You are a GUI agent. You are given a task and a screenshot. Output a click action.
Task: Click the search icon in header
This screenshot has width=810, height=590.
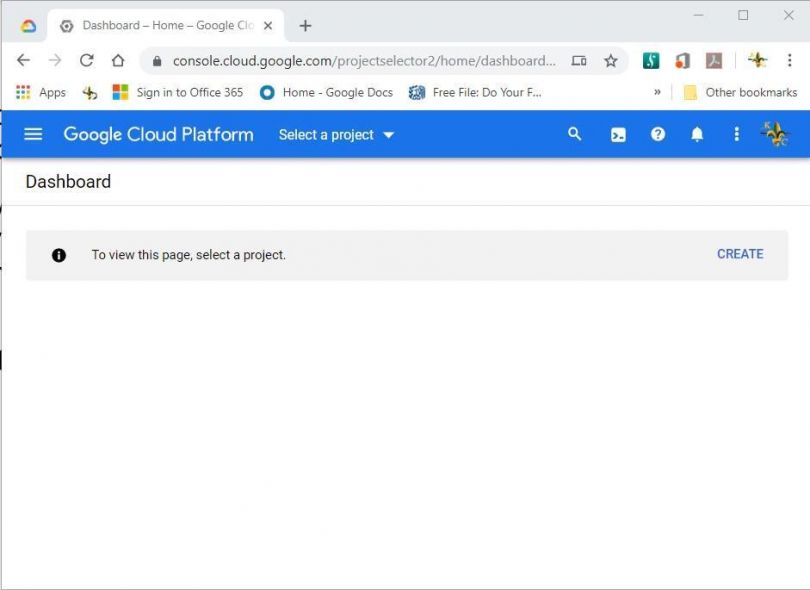pos(574,134)
